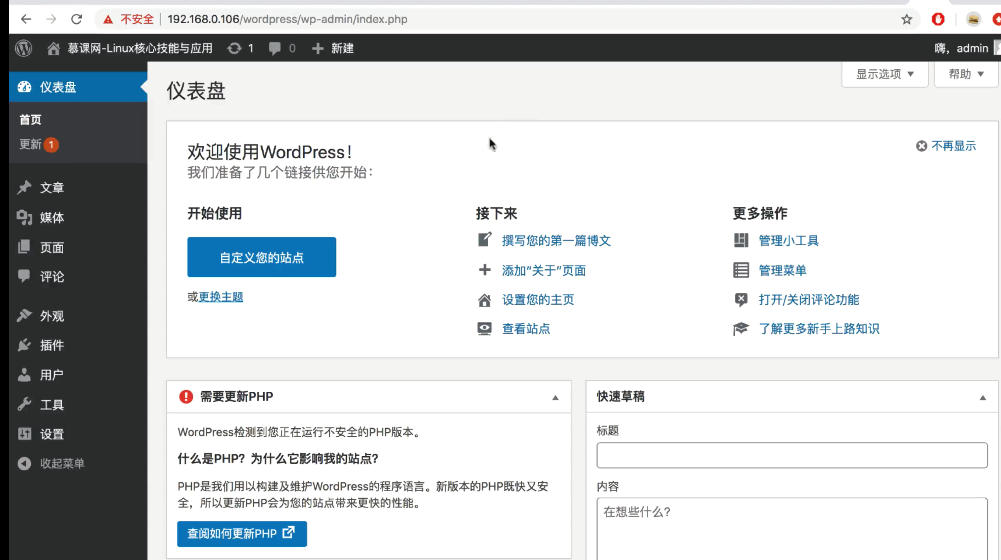This screenshot has height=560, width=1001.
Task: Click the 不安全 security warning indicator
Action: [x=128, y=19]
